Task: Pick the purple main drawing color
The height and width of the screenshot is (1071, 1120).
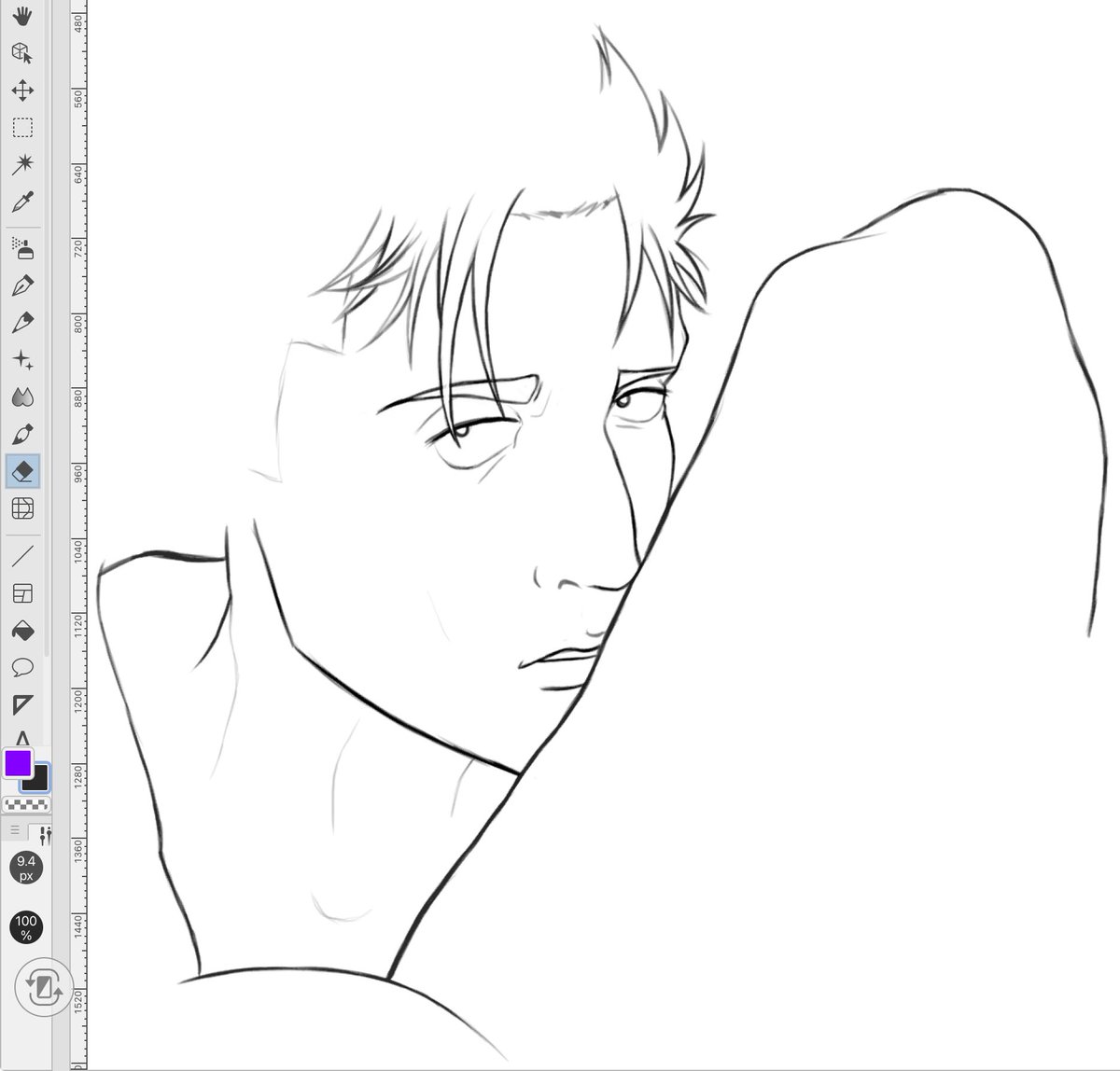Action: click(x=18, y=763)
